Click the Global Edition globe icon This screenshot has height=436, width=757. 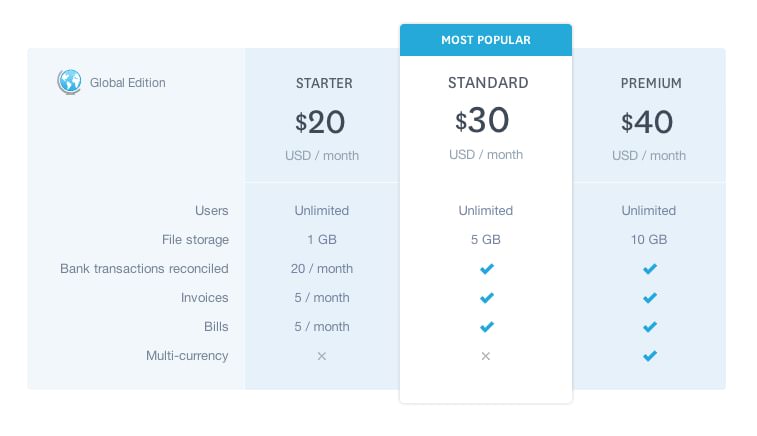tap(68, 82)
